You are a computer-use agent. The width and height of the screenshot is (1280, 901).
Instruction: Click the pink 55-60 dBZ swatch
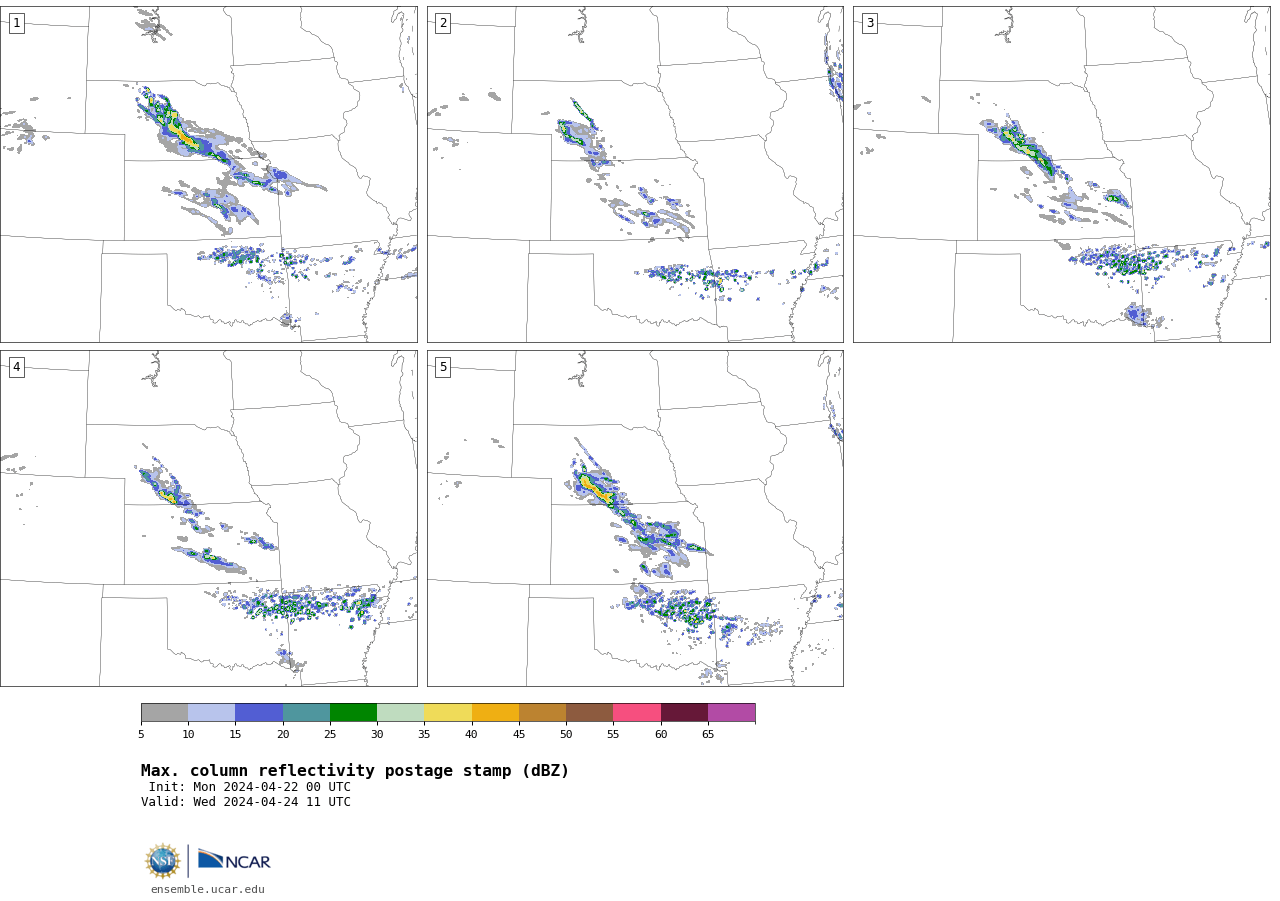pos(637,713)
